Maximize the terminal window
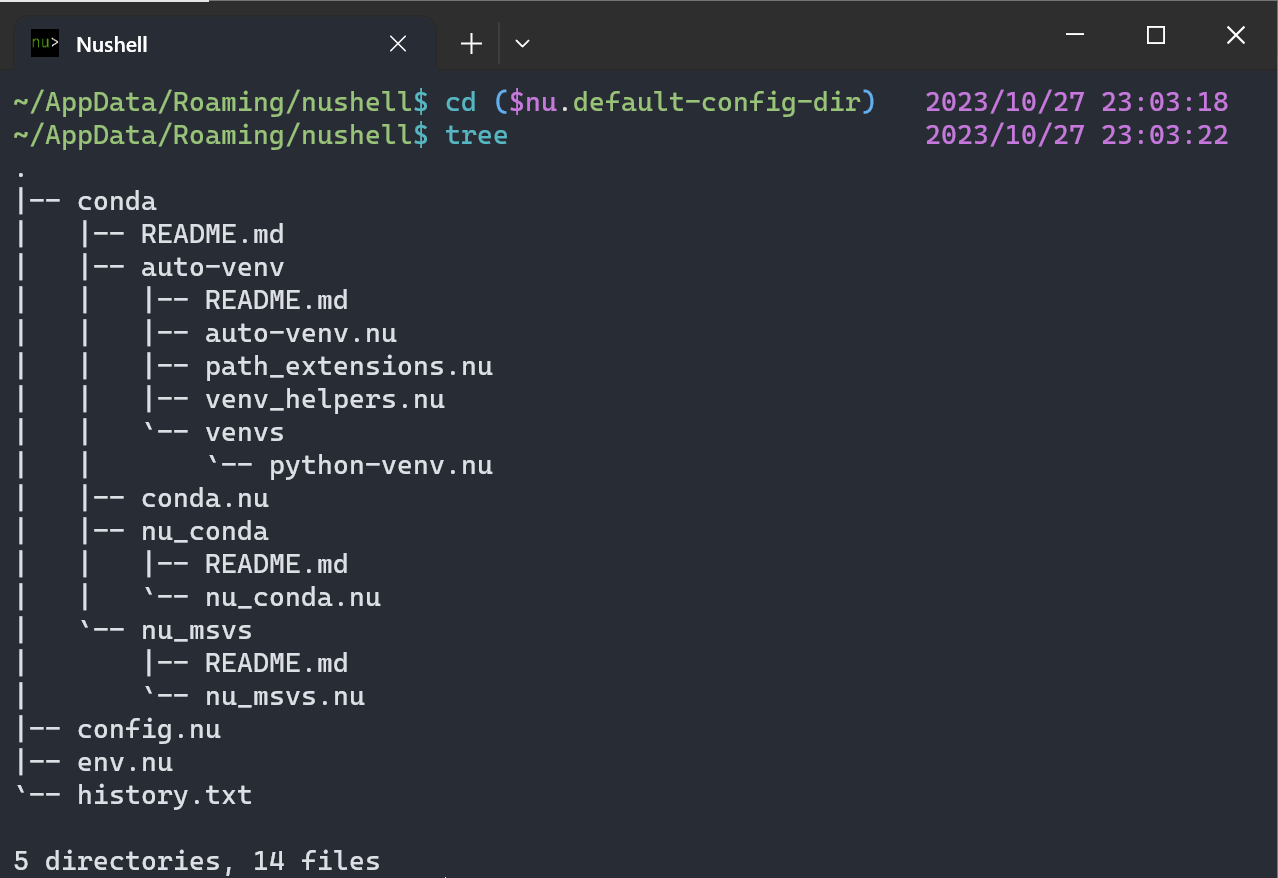1278x878 pixels. [x=1156, y=36]
